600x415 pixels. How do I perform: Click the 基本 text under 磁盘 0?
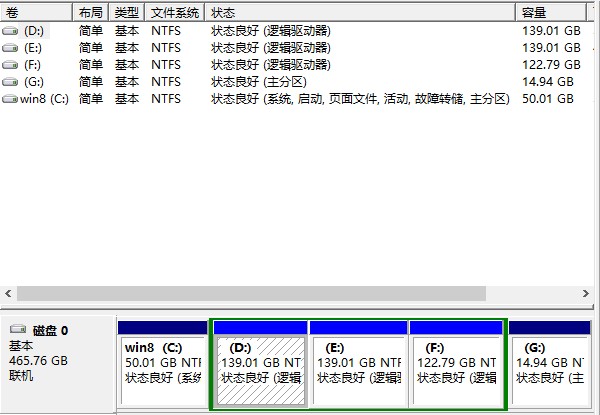click(21, 346)
